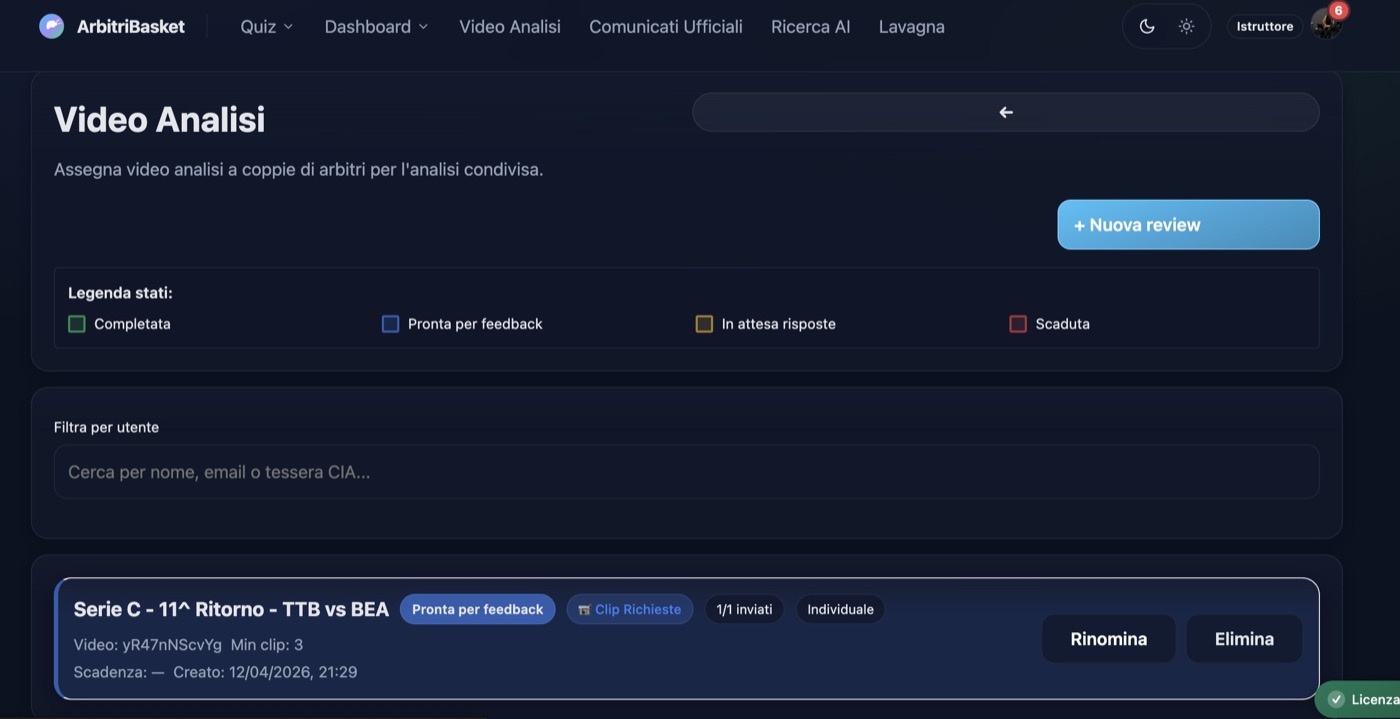
Task: Click the Filtra per utente label
Action: pyautogui.click(x=106, y=427)
